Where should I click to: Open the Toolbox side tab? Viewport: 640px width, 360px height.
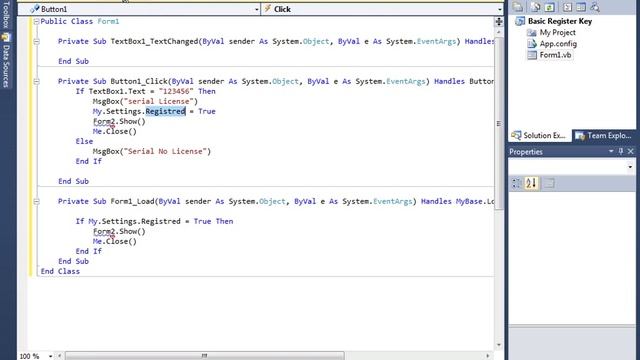[x=6, y=15]
